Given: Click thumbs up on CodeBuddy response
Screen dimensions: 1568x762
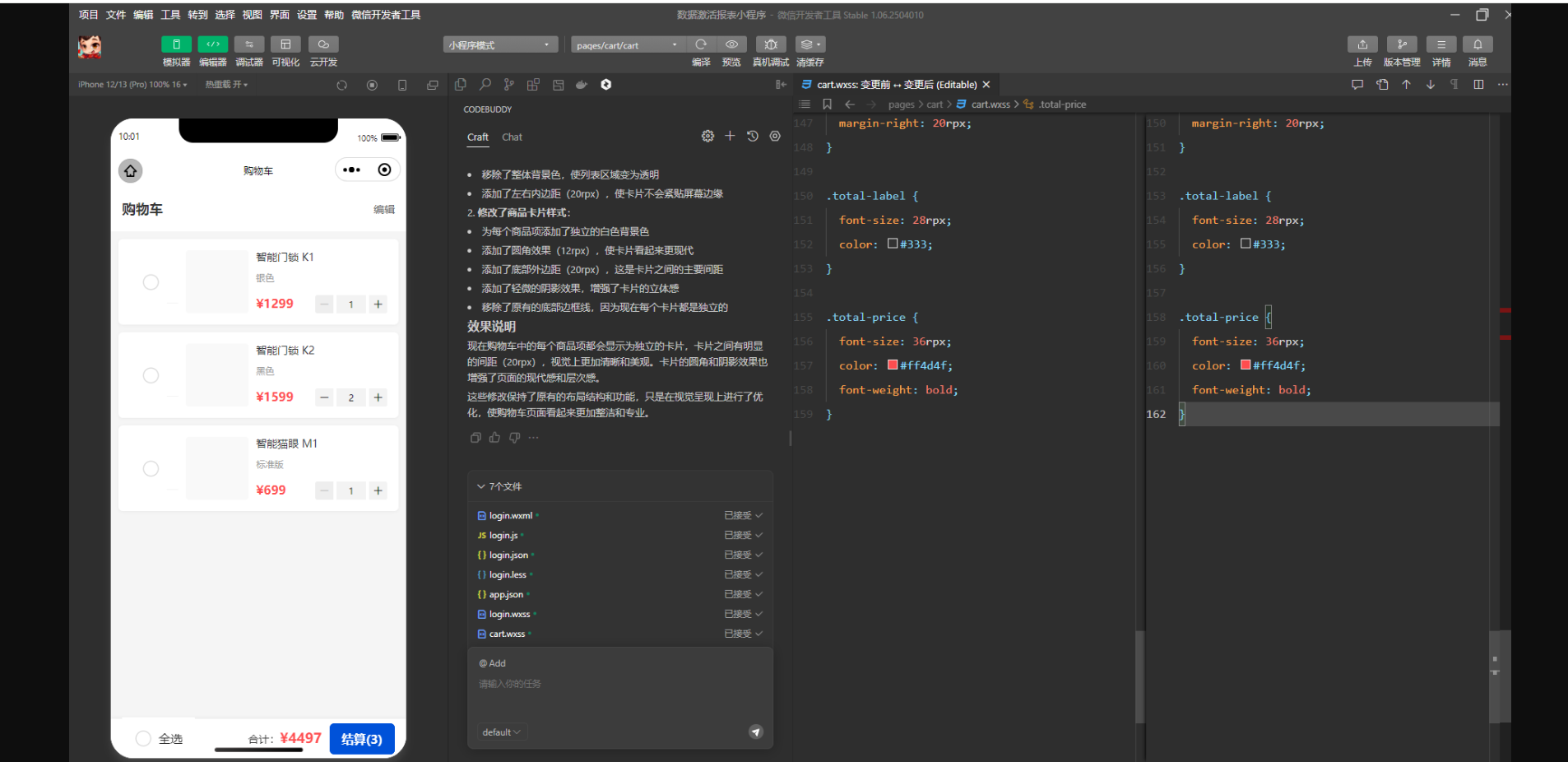Looking at the screenshot, I should click(494, 438).
